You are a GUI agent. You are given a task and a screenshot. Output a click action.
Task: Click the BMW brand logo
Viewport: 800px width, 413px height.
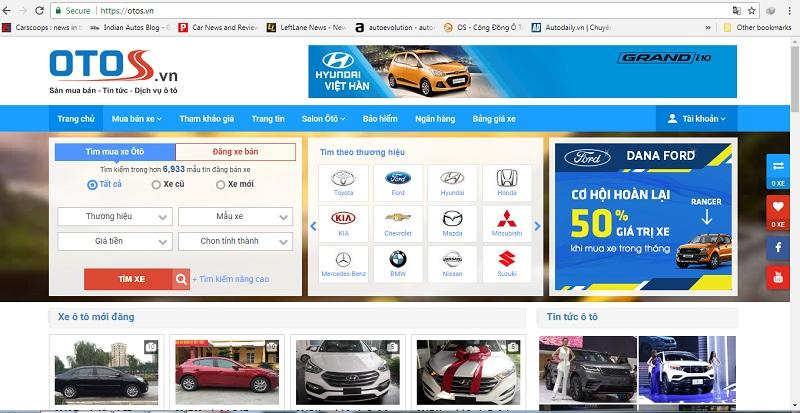pos(397,263)
